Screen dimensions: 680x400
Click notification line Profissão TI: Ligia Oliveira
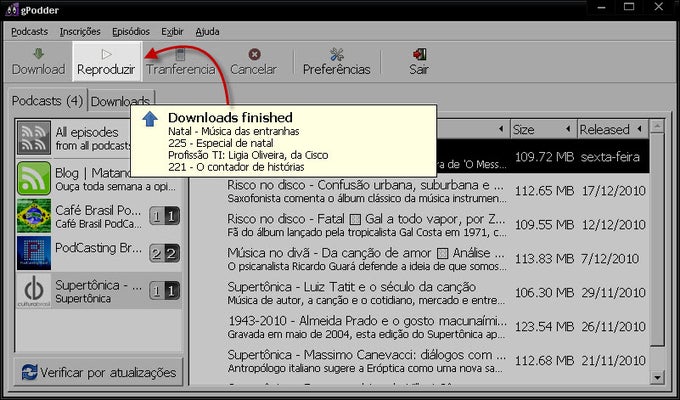(248, 155)
